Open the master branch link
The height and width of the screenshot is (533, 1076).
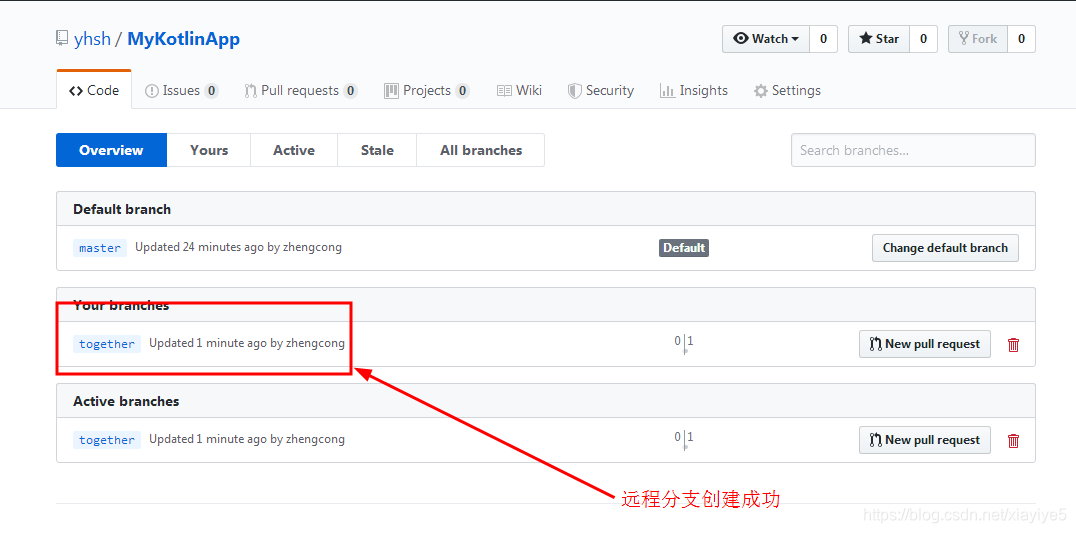point(100,248)
